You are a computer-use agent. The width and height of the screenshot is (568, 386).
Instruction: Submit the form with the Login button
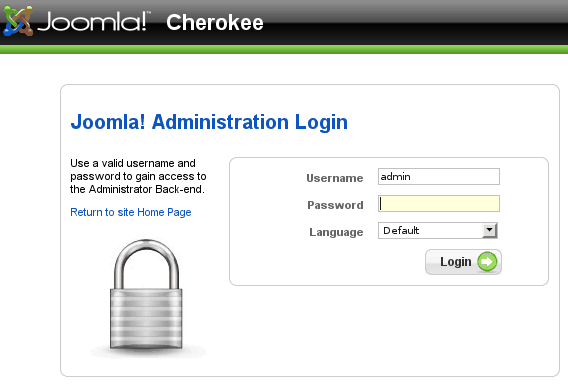[x=463, y=261]
